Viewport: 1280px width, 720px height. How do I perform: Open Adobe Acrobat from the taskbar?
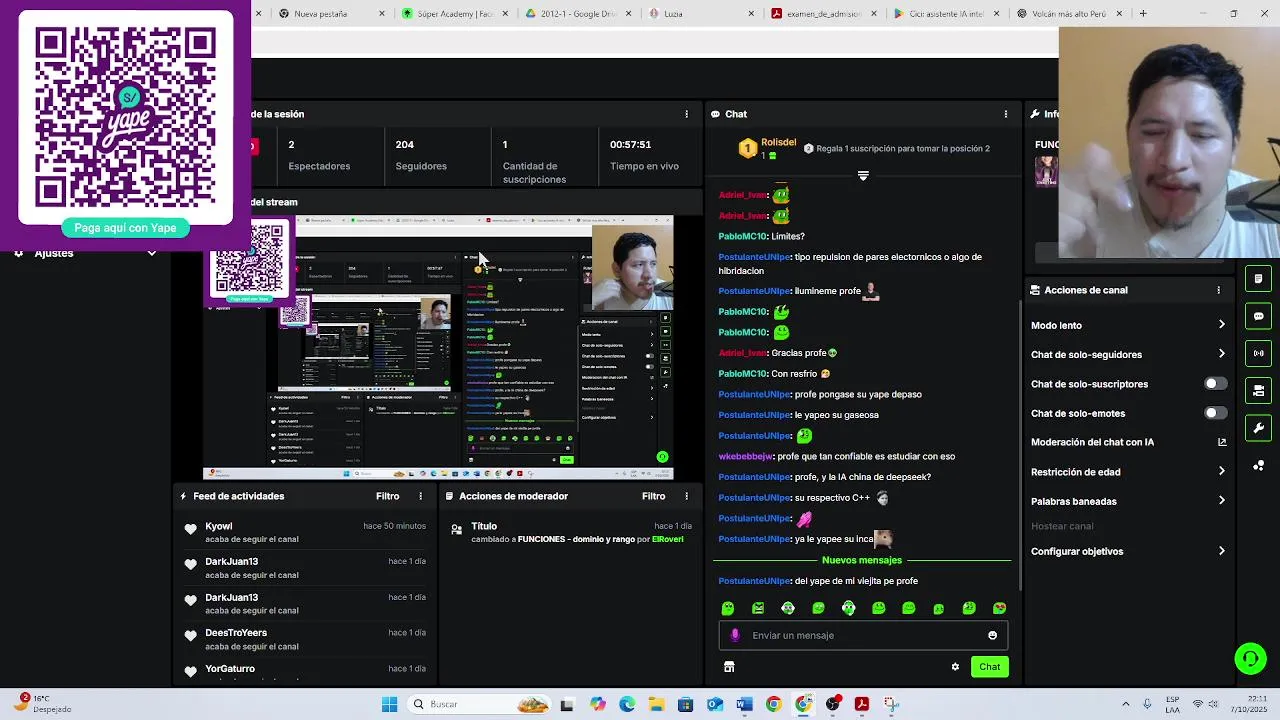tap(862, 704)
